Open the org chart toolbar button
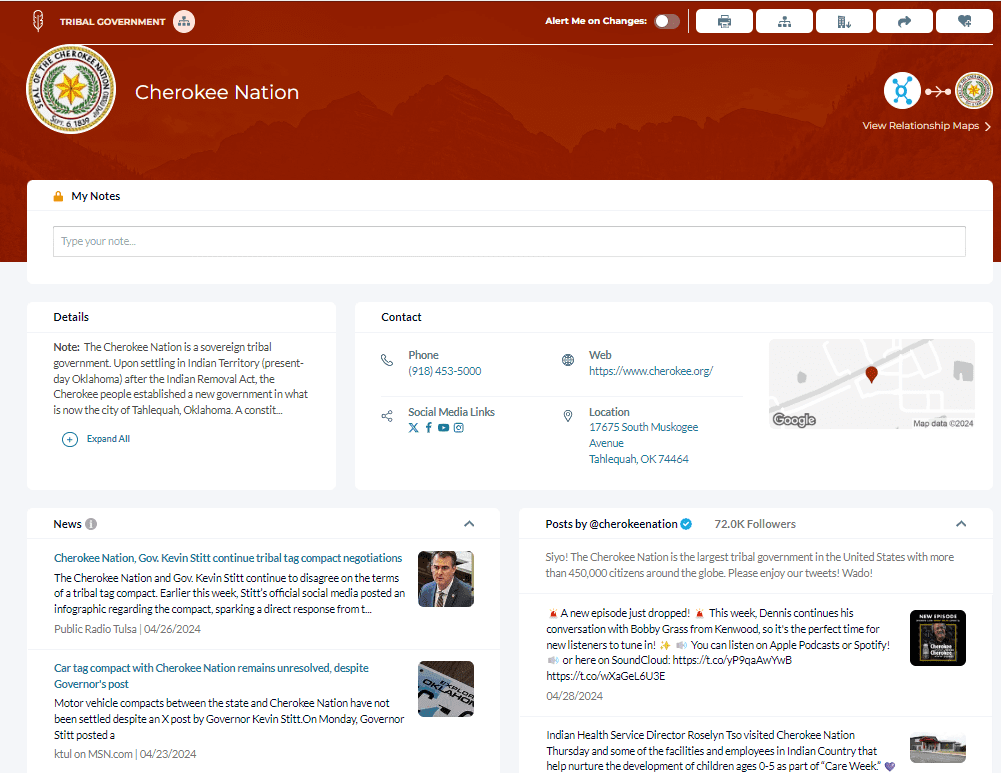The width and height of the screenshot is (1001, 773). [x=784, y=21]
